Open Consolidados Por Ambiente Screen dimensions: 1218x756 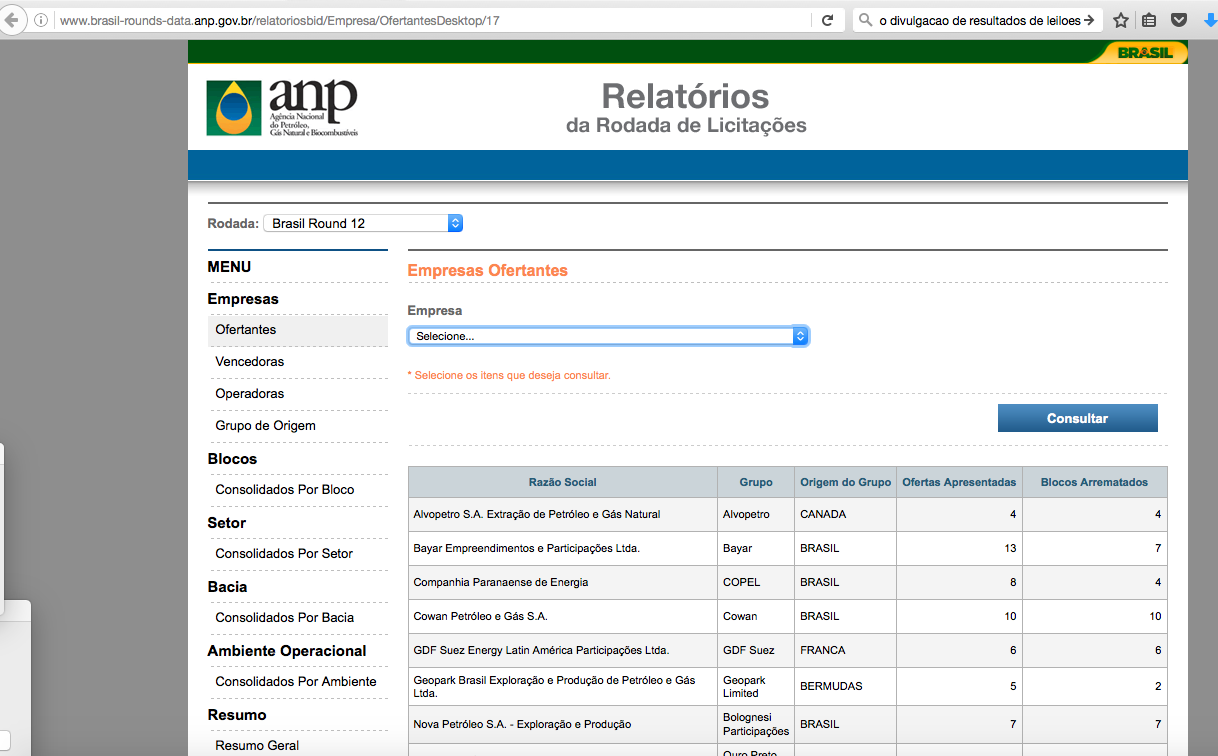[298, 682]
